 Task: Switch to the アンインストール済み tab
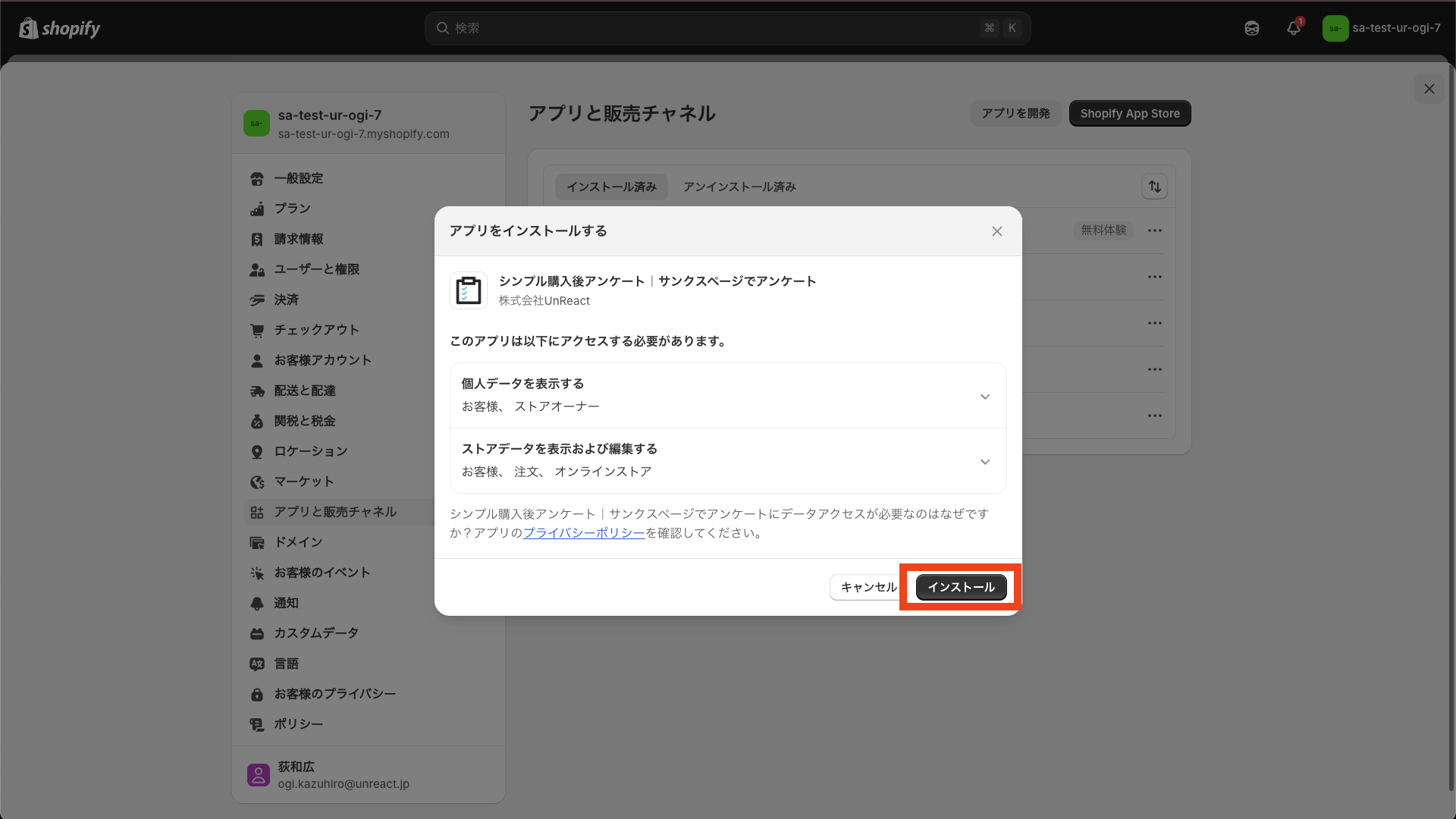[738, 187]
